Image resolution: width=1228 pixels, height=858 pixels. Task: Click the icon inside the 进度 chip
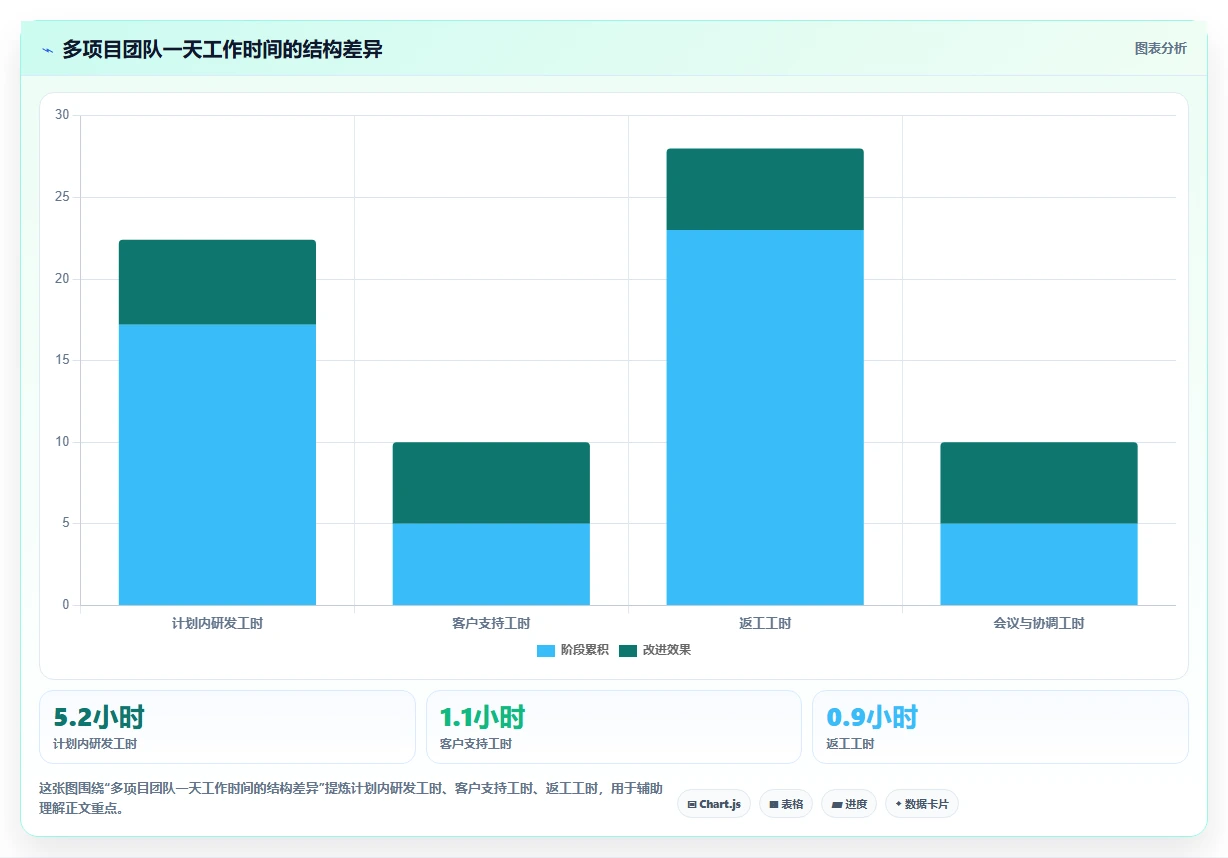[836, 804]
